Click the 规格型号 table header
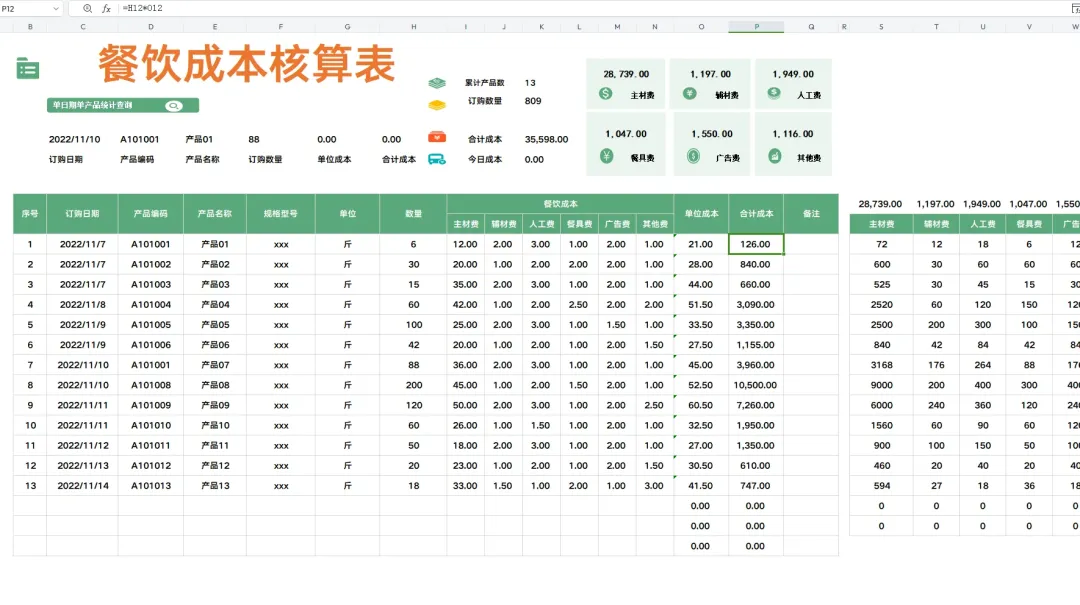Image resolution: width=1080 pixels, height=605 pixels. (280, 214)
